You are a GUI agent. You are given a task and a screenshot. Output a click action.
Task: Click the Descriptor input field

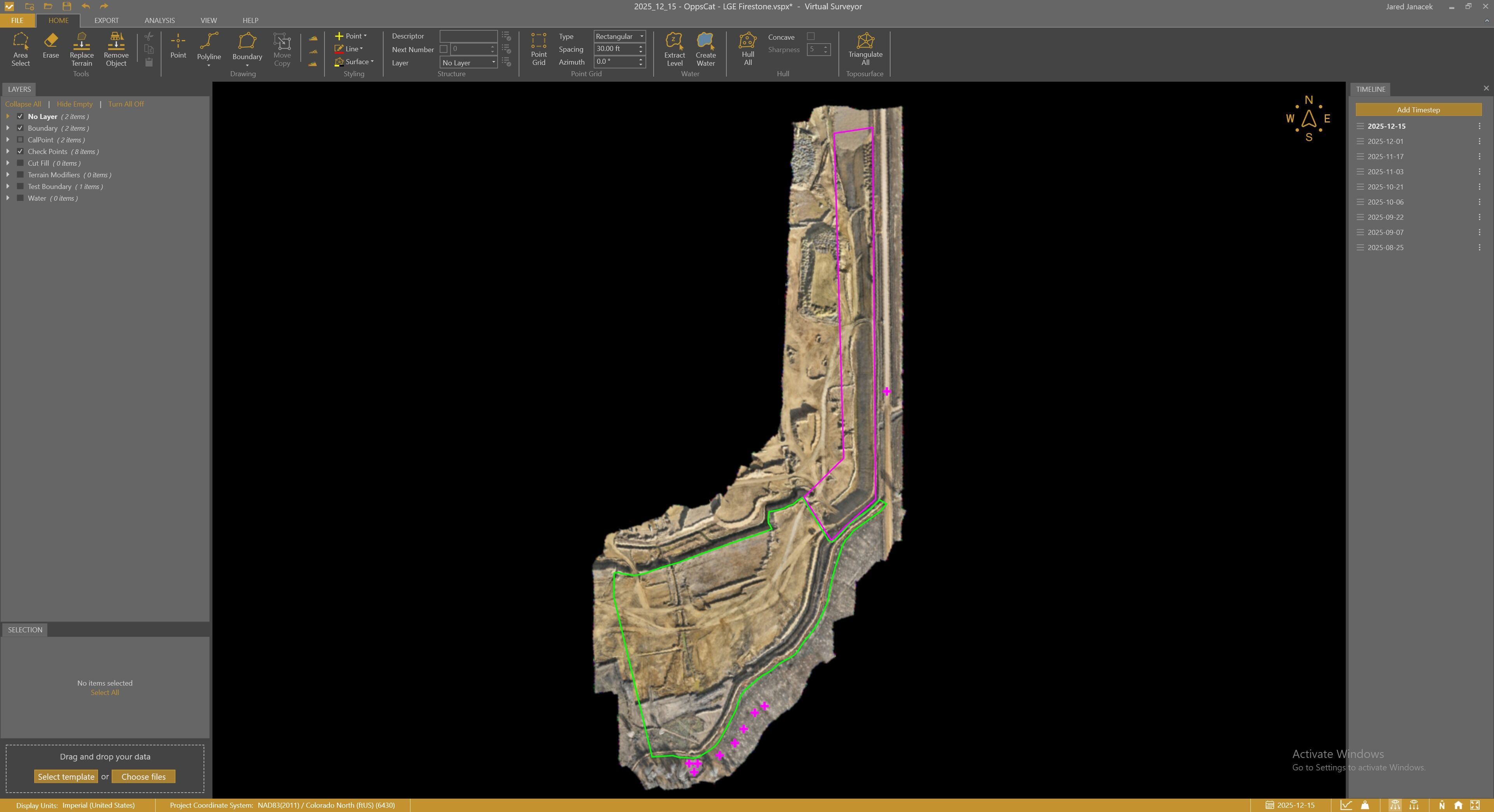point(468,36)
